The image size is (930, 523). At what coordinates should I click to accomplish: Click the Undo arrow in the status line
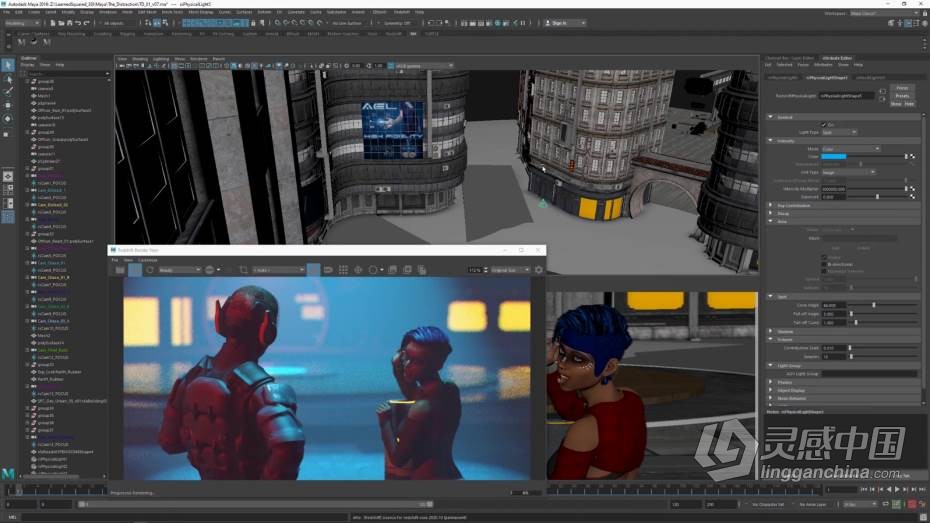78,23
